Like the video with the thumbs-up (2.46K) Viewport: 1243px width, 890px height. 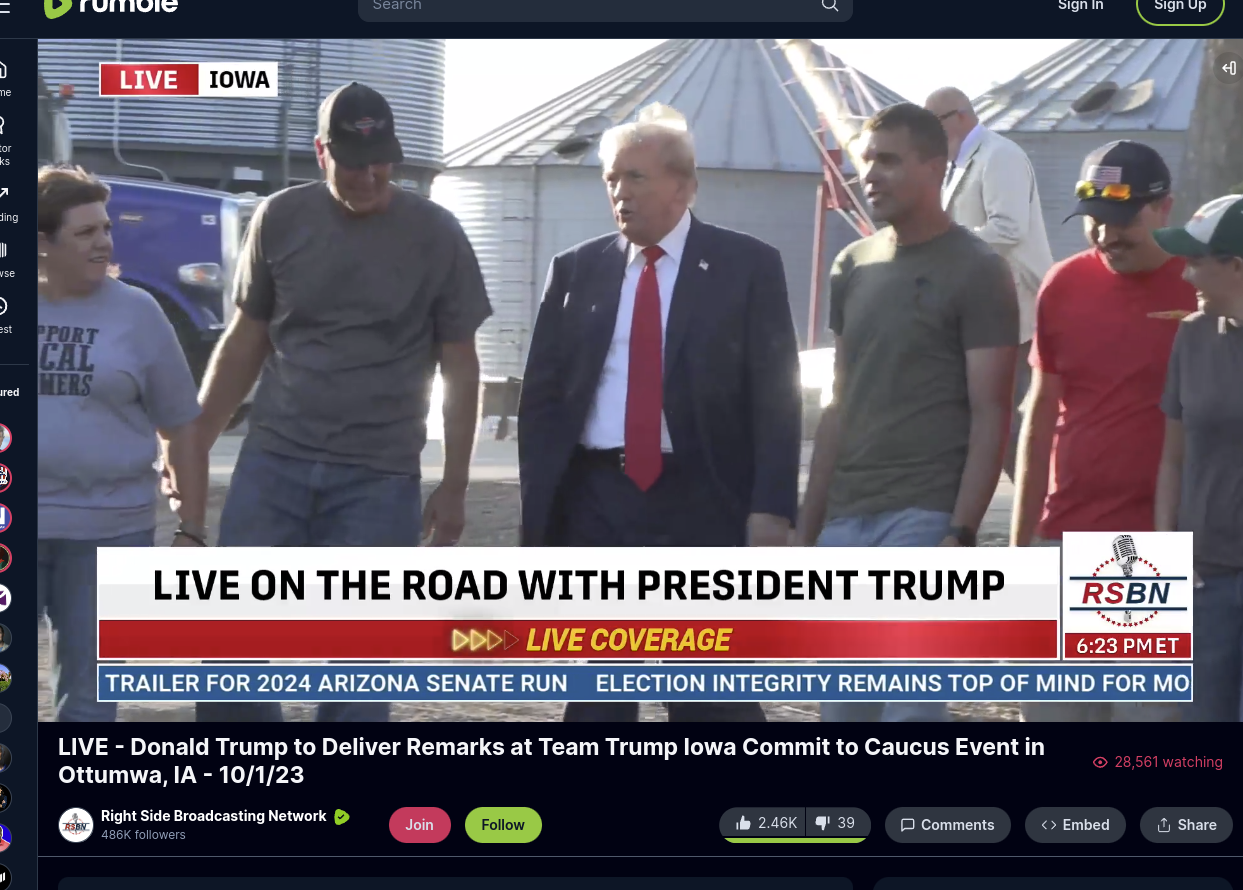click(x=765, y=824)
